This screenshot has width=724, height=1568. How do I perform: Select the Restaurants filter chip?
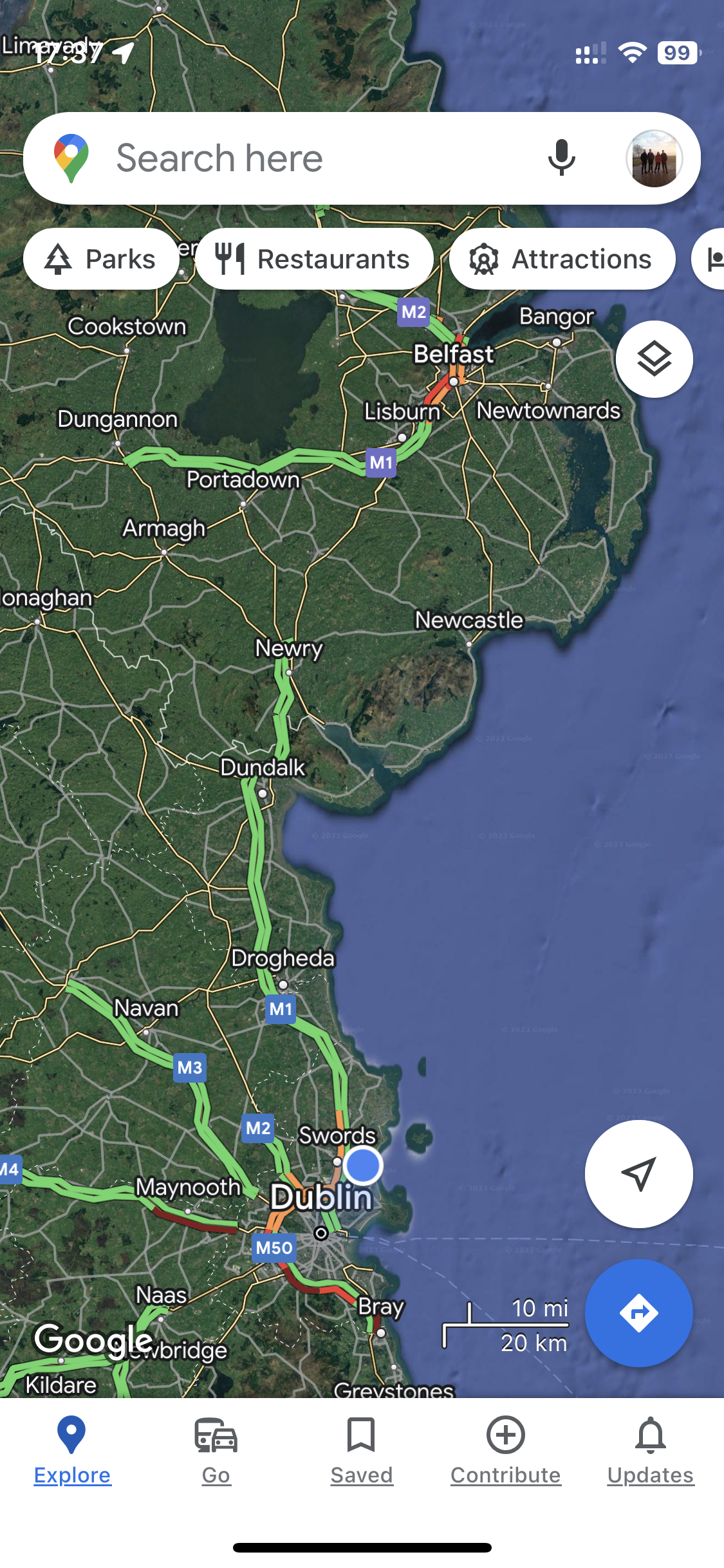coord(314,259)
